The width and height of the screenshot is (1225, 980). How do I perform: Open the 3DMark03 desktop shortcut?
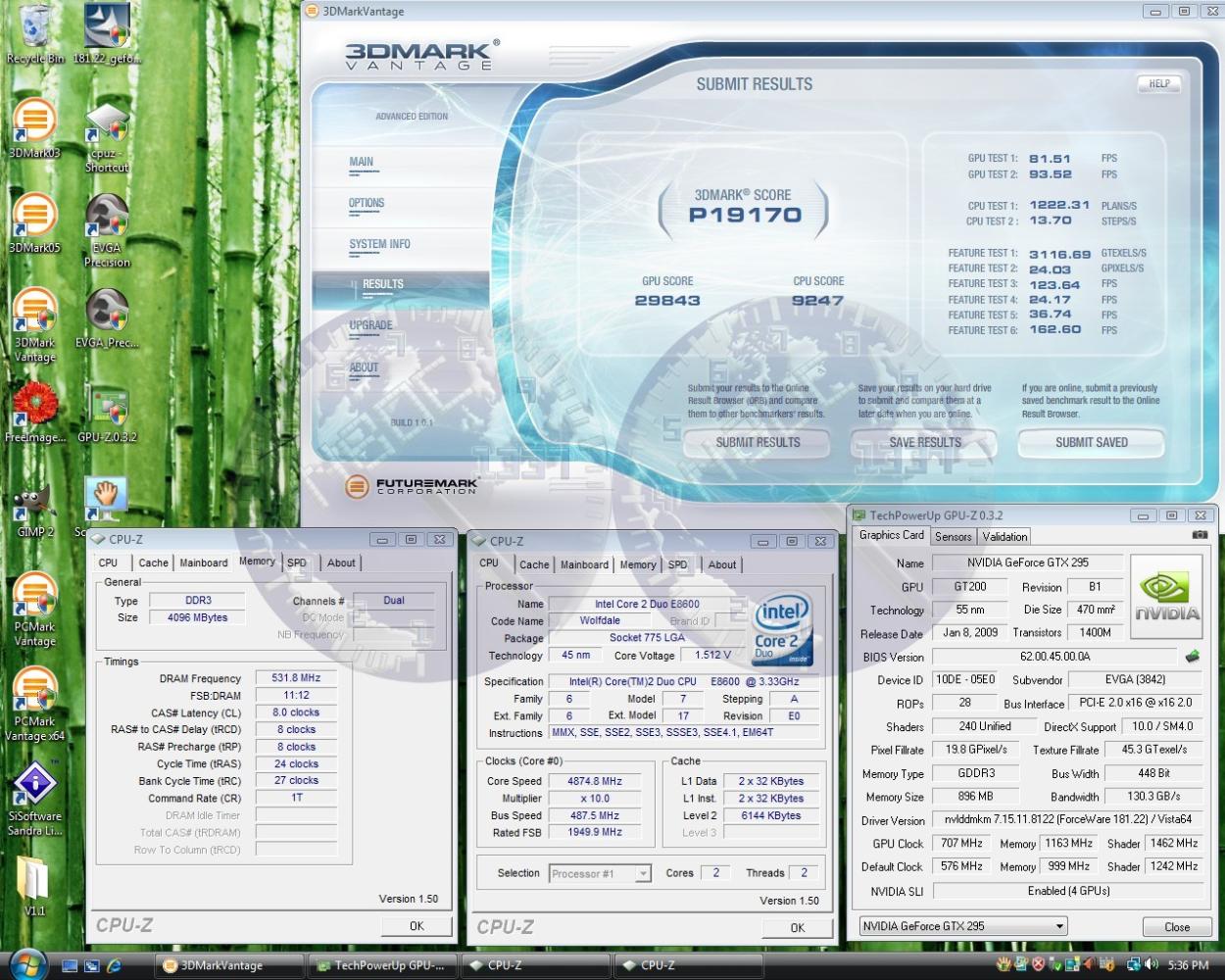pyautogui.click(x=34, y=129)
